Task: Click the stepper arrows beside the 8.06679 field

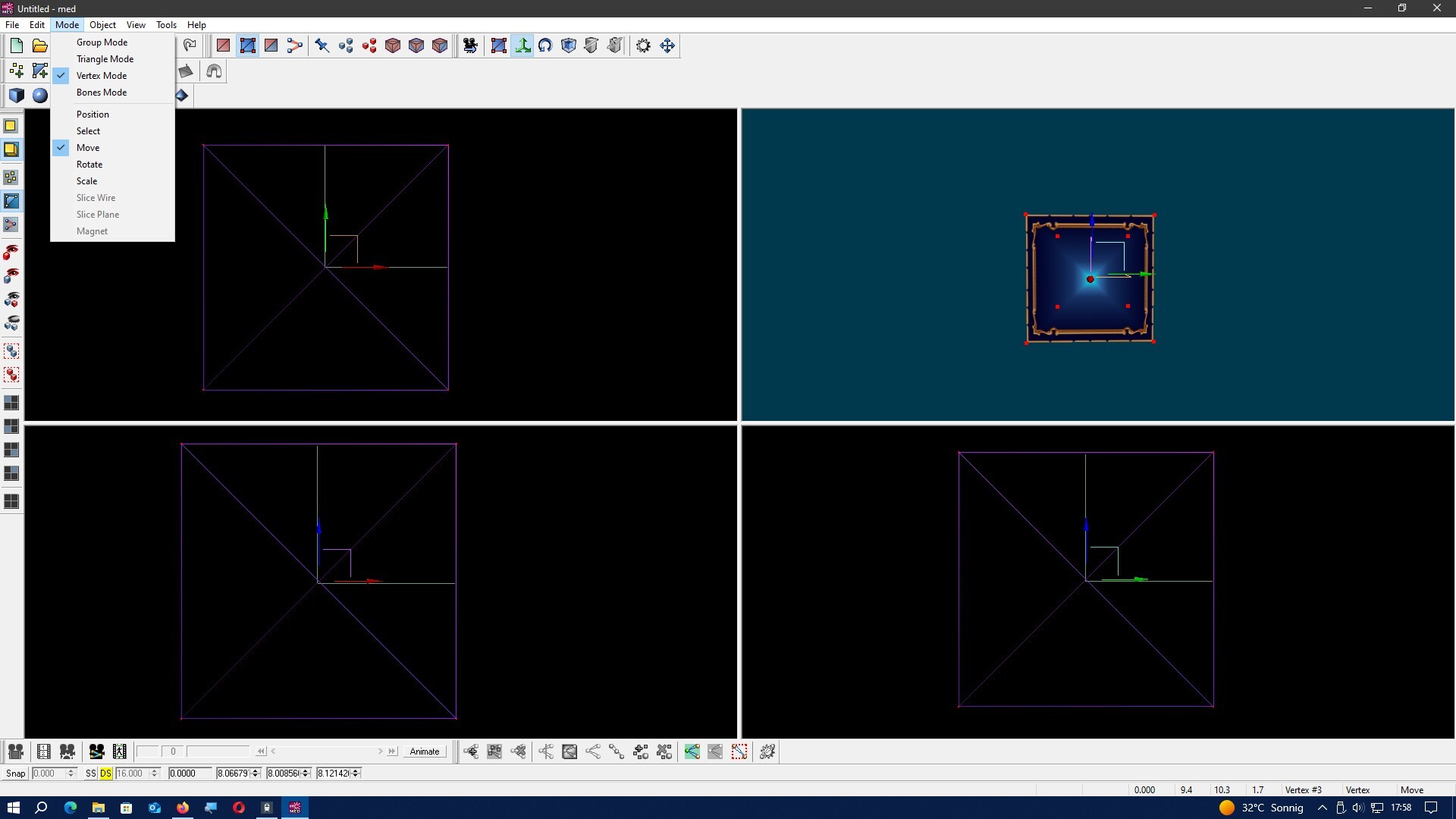Action: click(x=256, y=773)
